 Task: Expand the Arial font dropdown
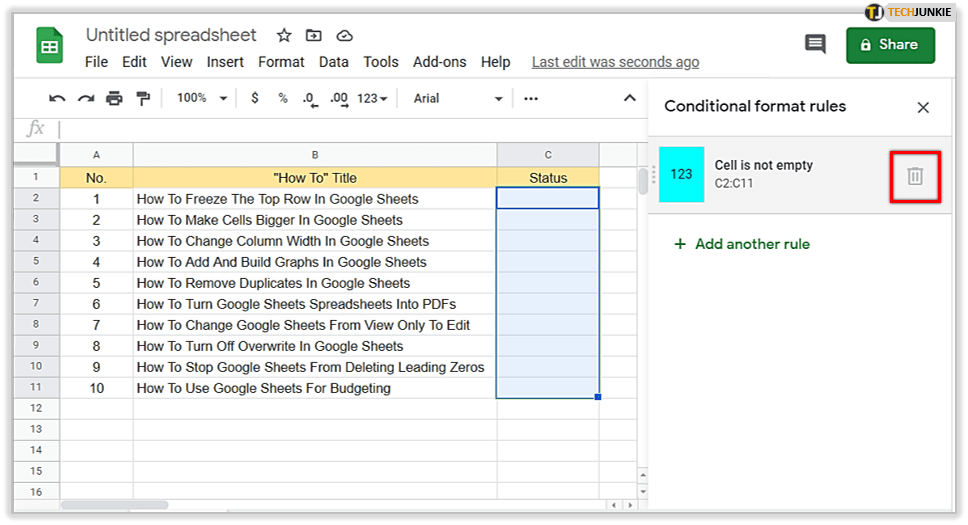point(458,98)
